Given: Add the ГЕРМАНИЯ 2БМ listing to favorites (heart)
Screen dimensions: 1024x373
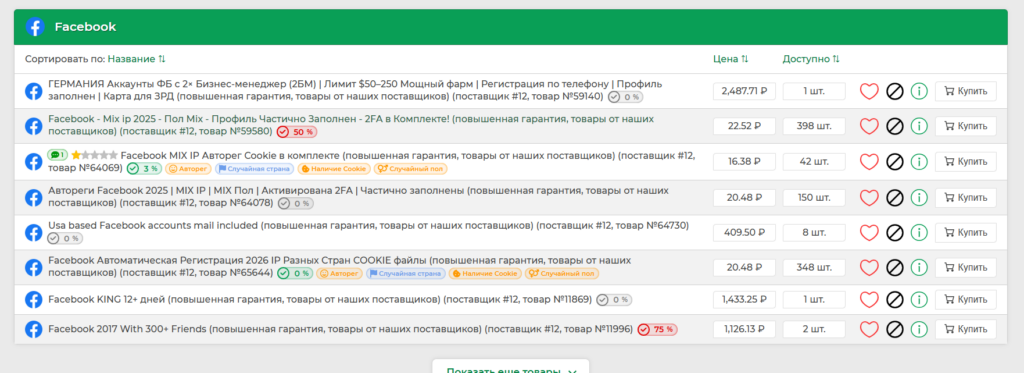Looking at the screenshot, I should [x=869, y=91].
